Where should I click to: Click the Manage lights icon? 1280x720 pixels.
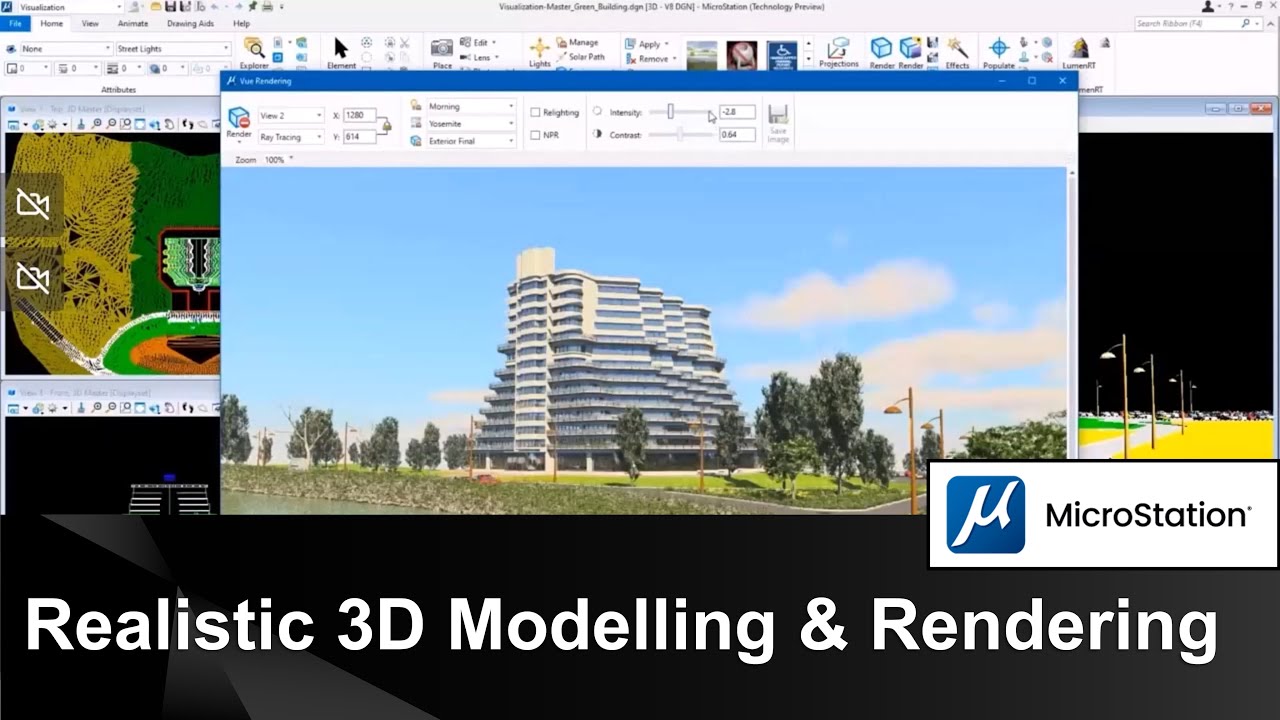[562, 43]
